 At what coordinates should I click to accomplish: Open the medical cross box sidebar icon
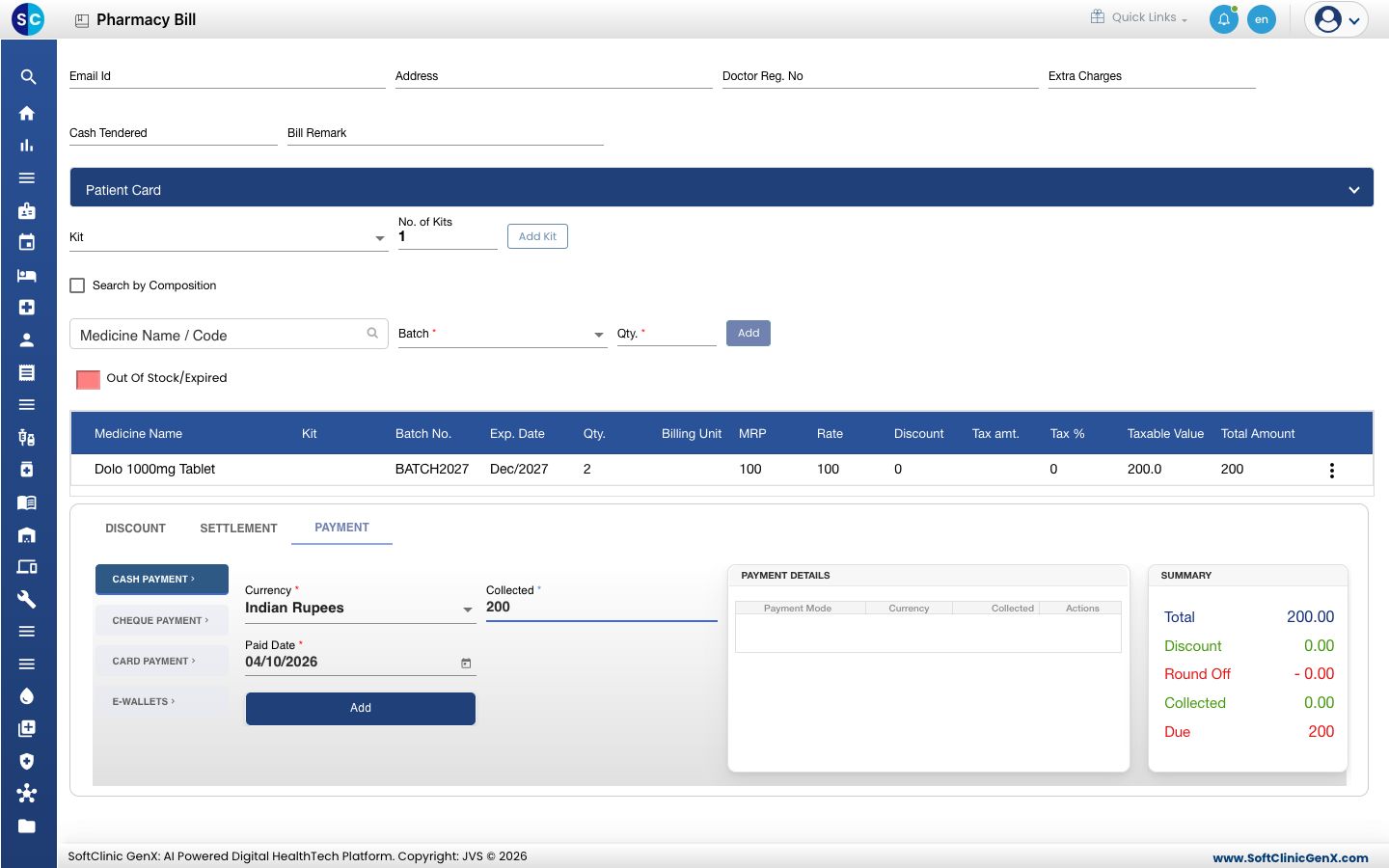pos(27,308)
